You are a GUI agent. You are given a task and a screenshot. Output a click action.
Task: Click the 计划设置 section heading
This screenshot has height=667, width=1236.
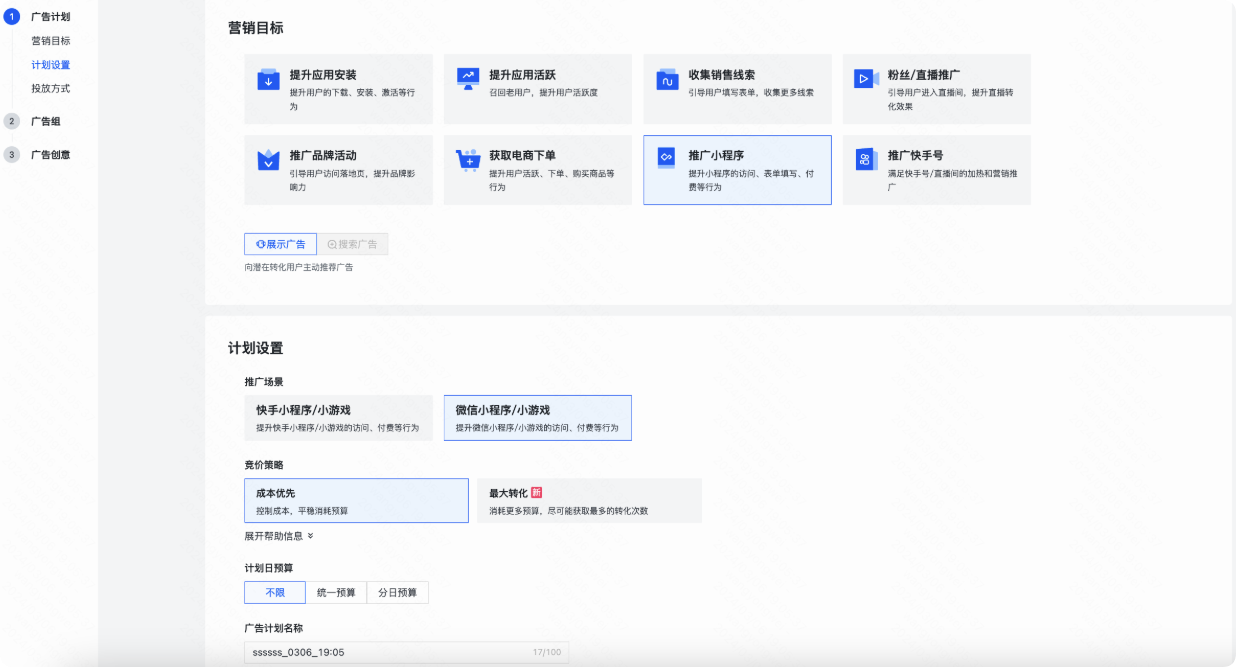pyautogui.click(x=256, y=348)
